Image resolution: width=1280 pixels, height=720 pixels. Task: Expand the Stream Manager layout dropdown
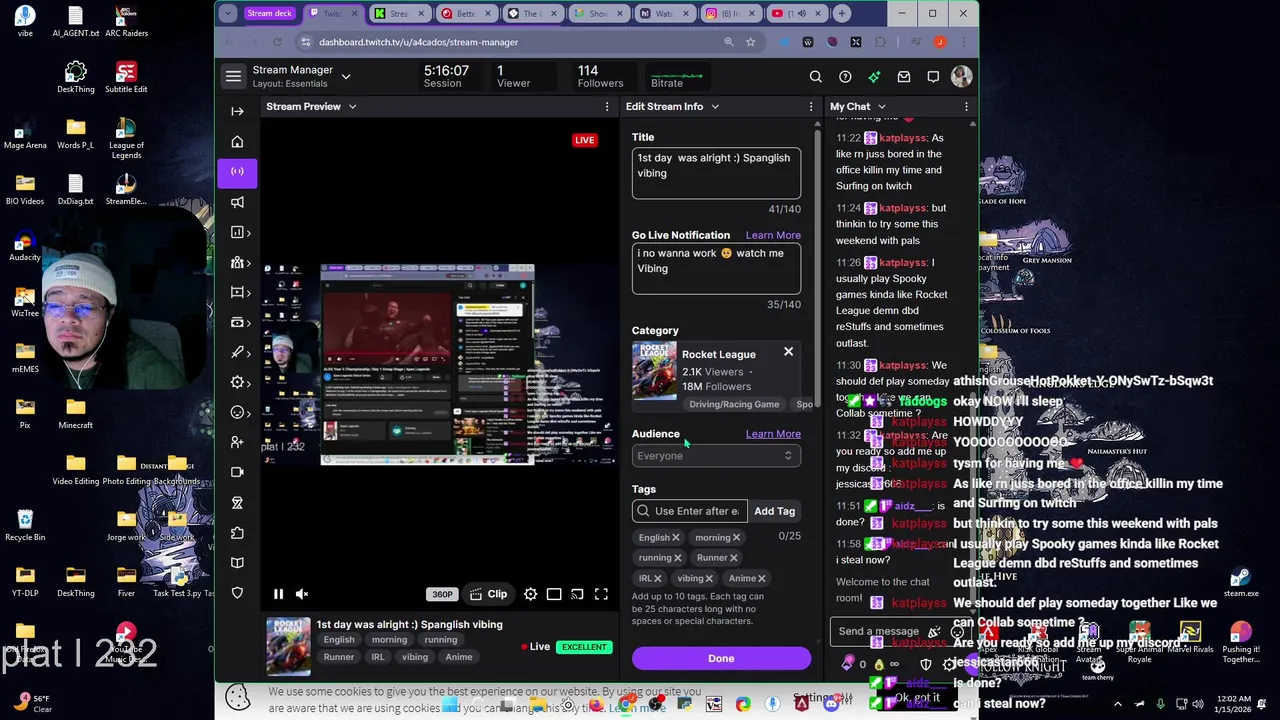[346, 76]
